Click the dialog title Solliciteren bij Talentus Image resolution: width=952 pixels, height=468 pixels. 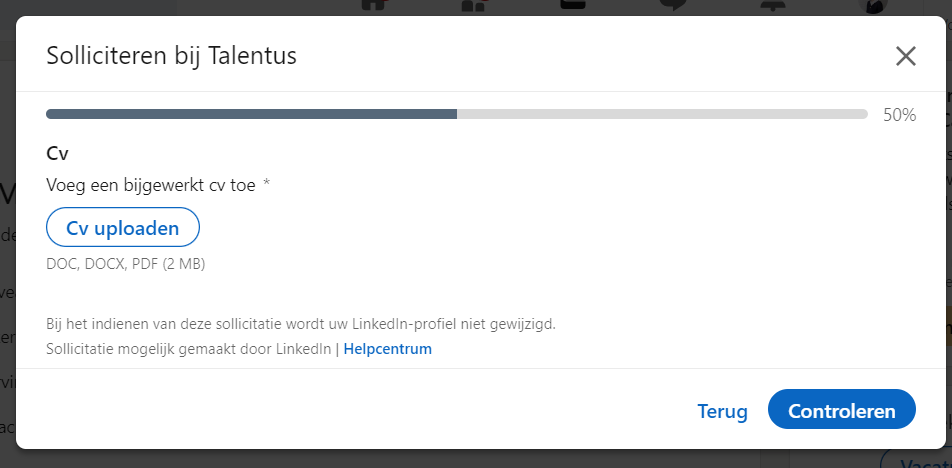[171, 56]
